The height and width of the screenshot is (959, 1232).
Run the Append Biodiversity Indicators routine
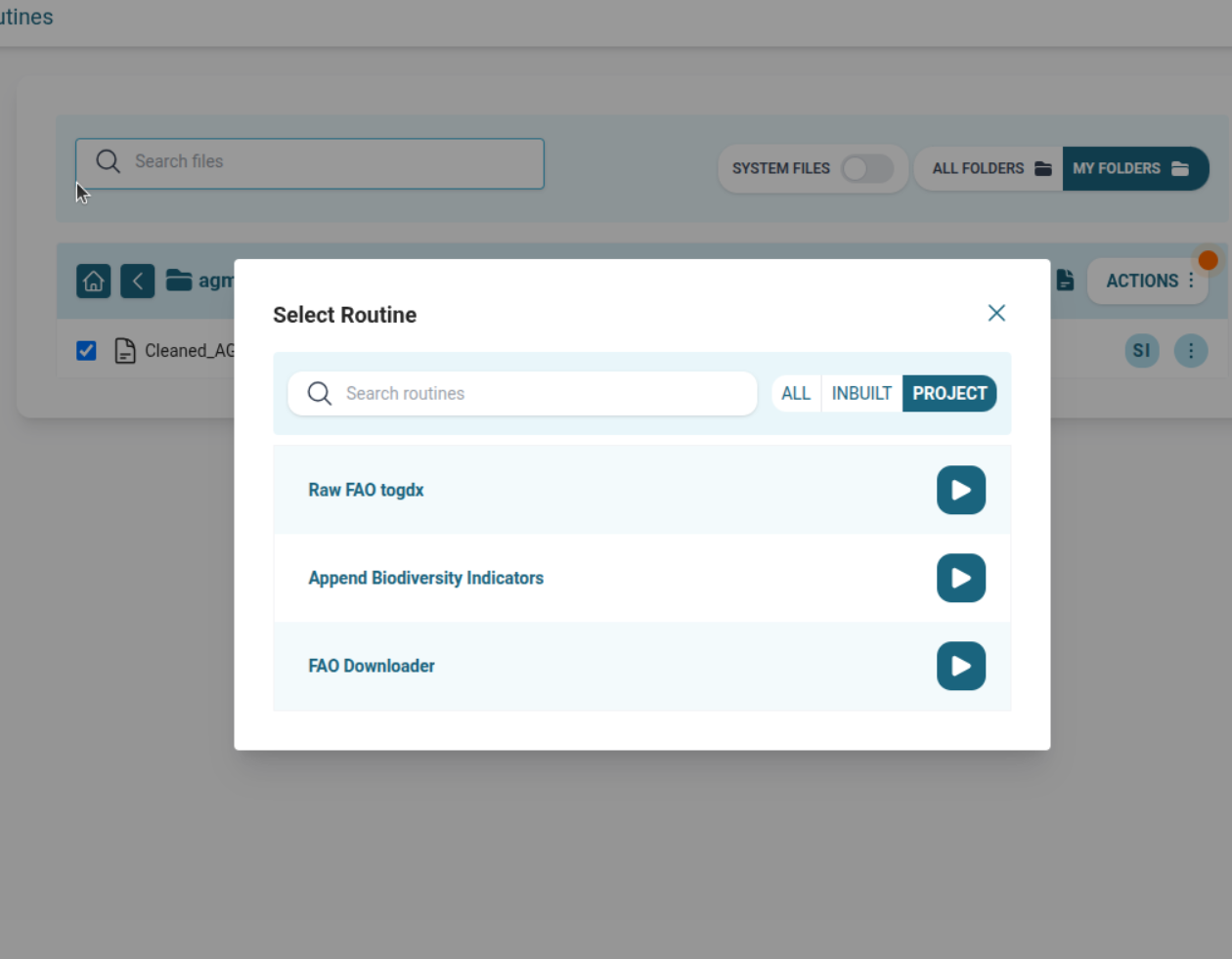pos(960,578)
